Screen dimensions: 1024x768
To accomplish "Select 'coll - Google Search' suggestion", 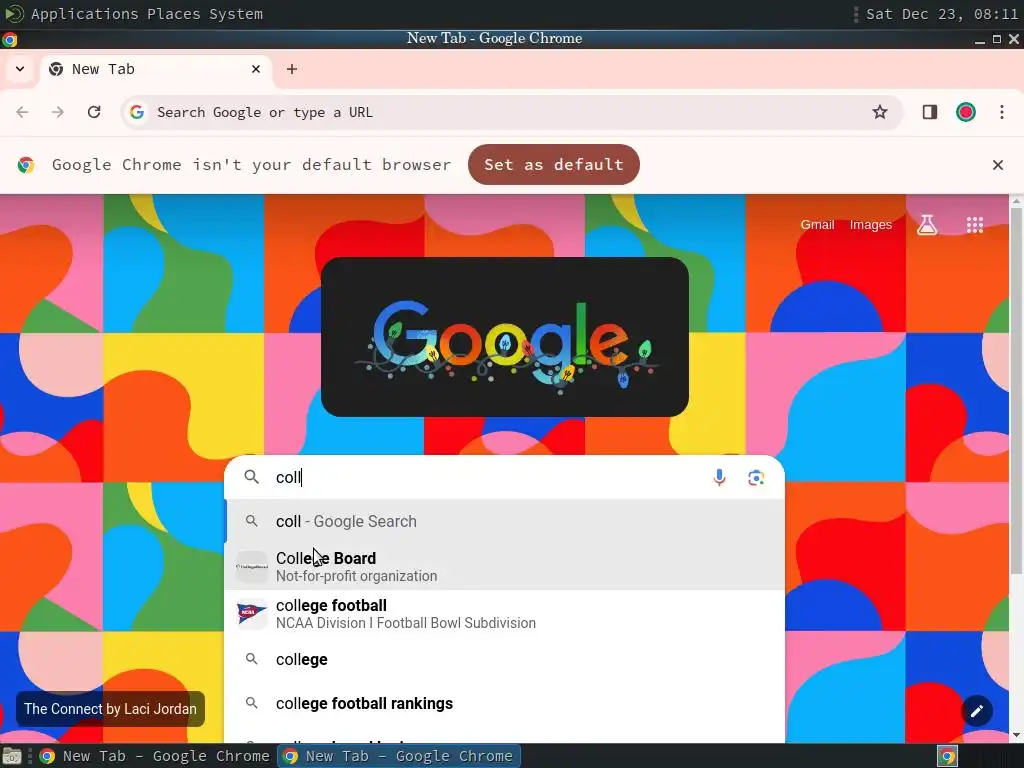I will [x=504, y=521].
